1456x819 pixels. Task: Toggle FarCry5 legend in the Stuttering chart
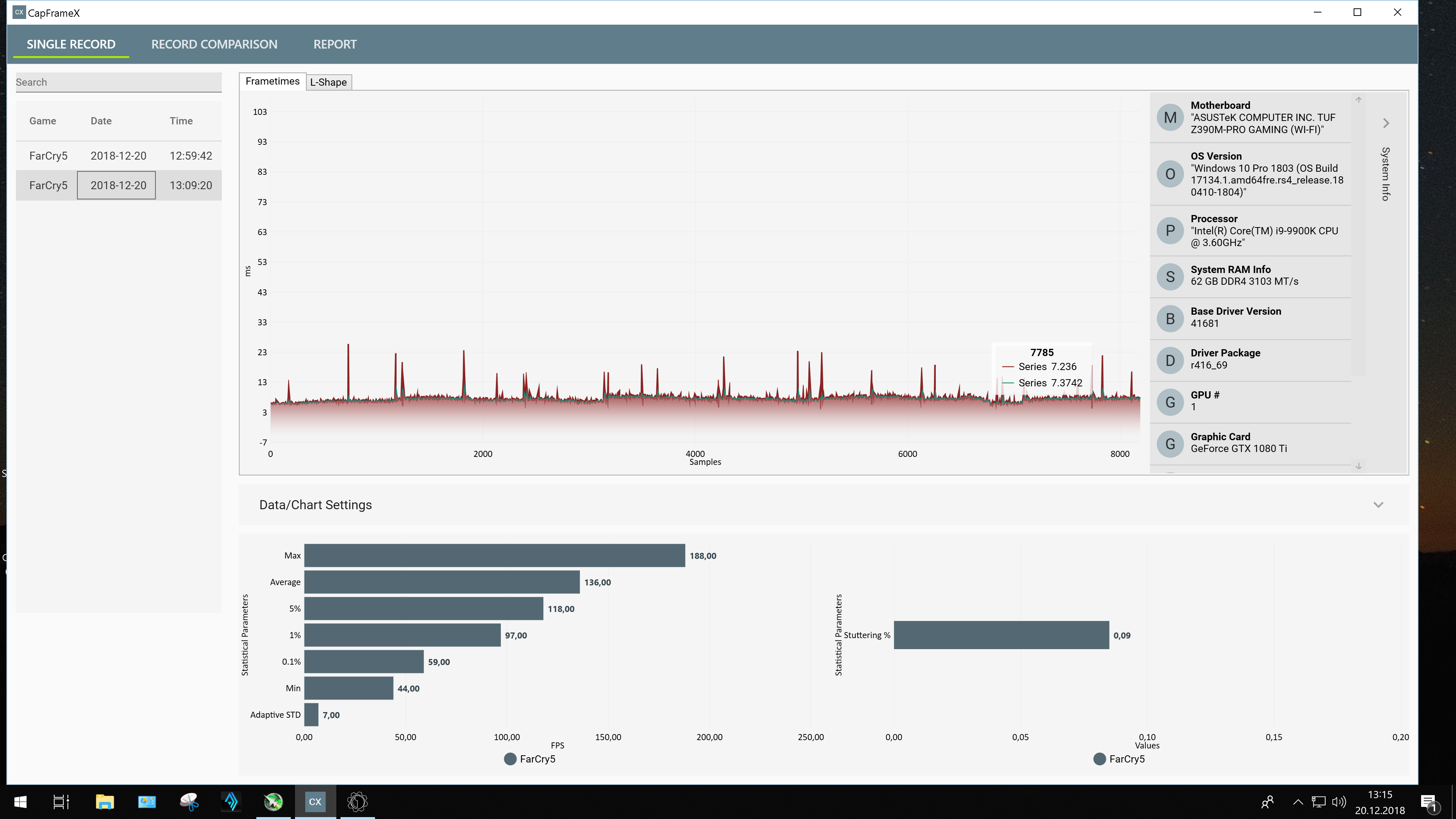pyautogui.click(x=1119, y=759)
